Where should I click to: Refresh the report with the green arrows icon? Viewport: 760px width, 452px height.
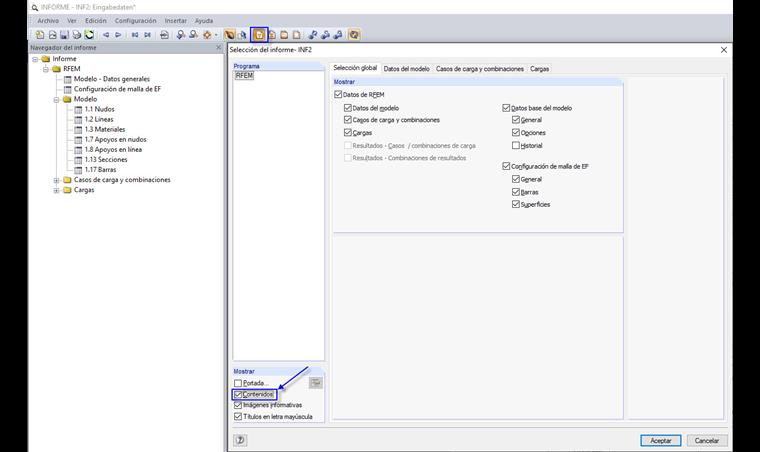coord(89,35)
